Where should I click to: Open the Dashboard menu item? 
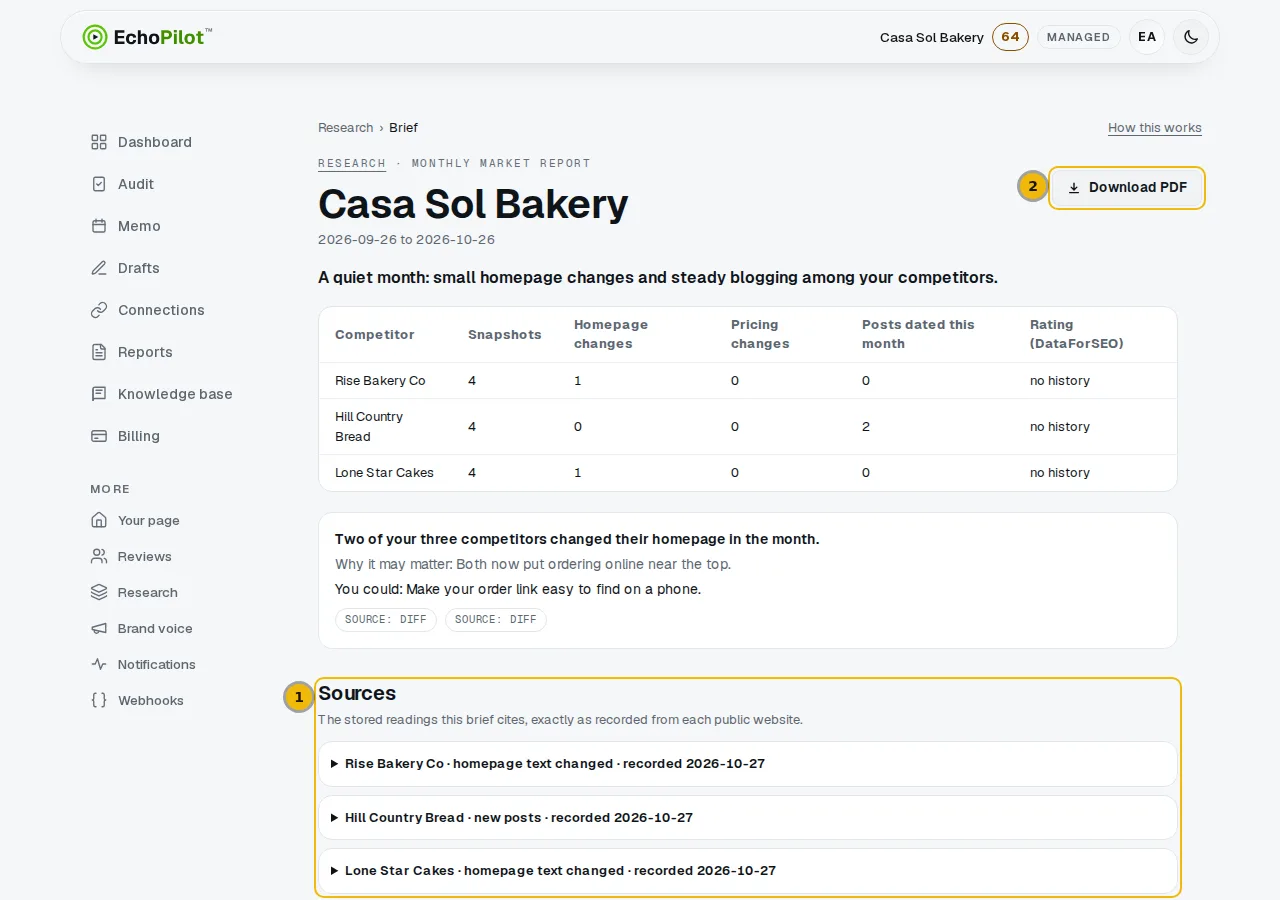[x=155, y=142]
